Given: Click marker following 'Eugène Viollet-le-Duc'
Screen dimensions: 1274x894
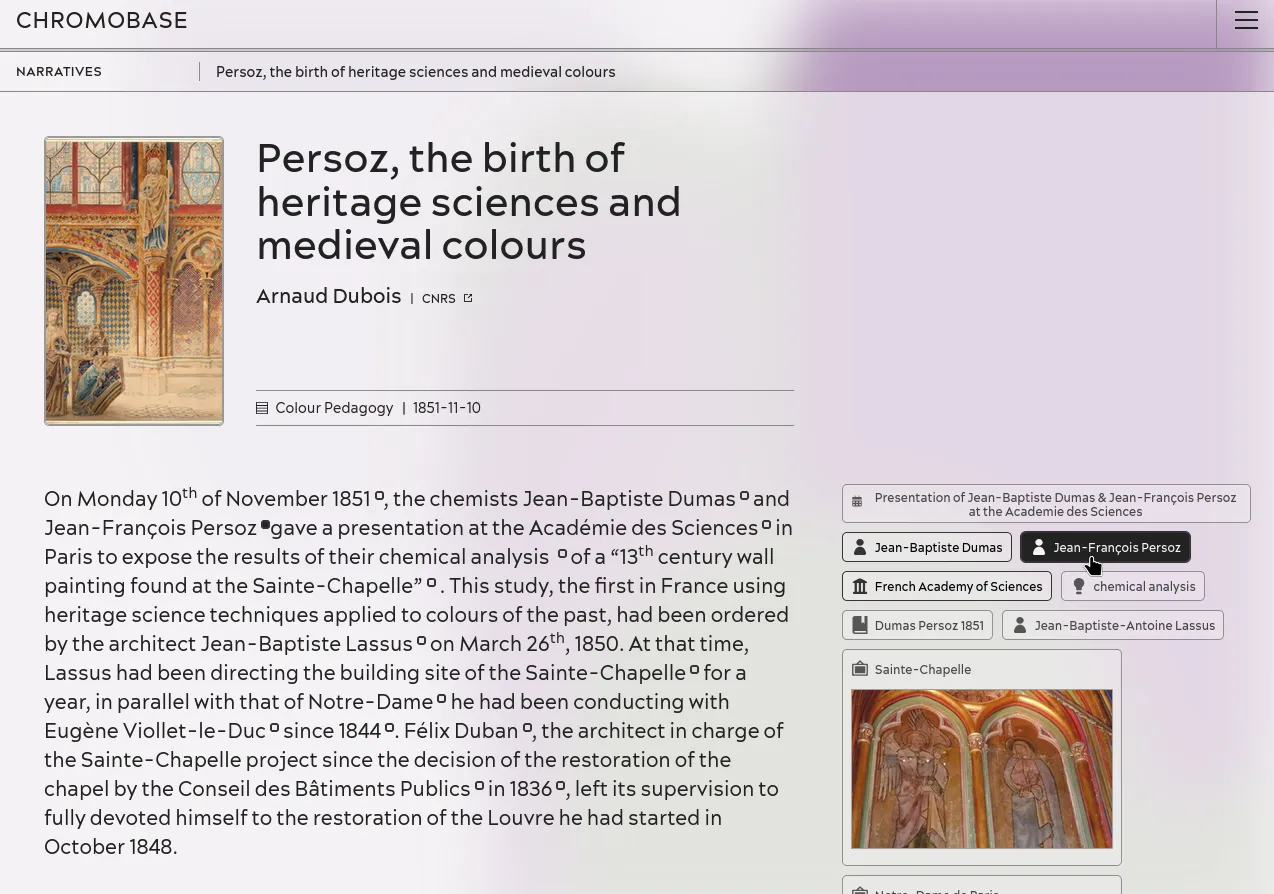Looking at the screenshot, I should (x=275, y=729).
